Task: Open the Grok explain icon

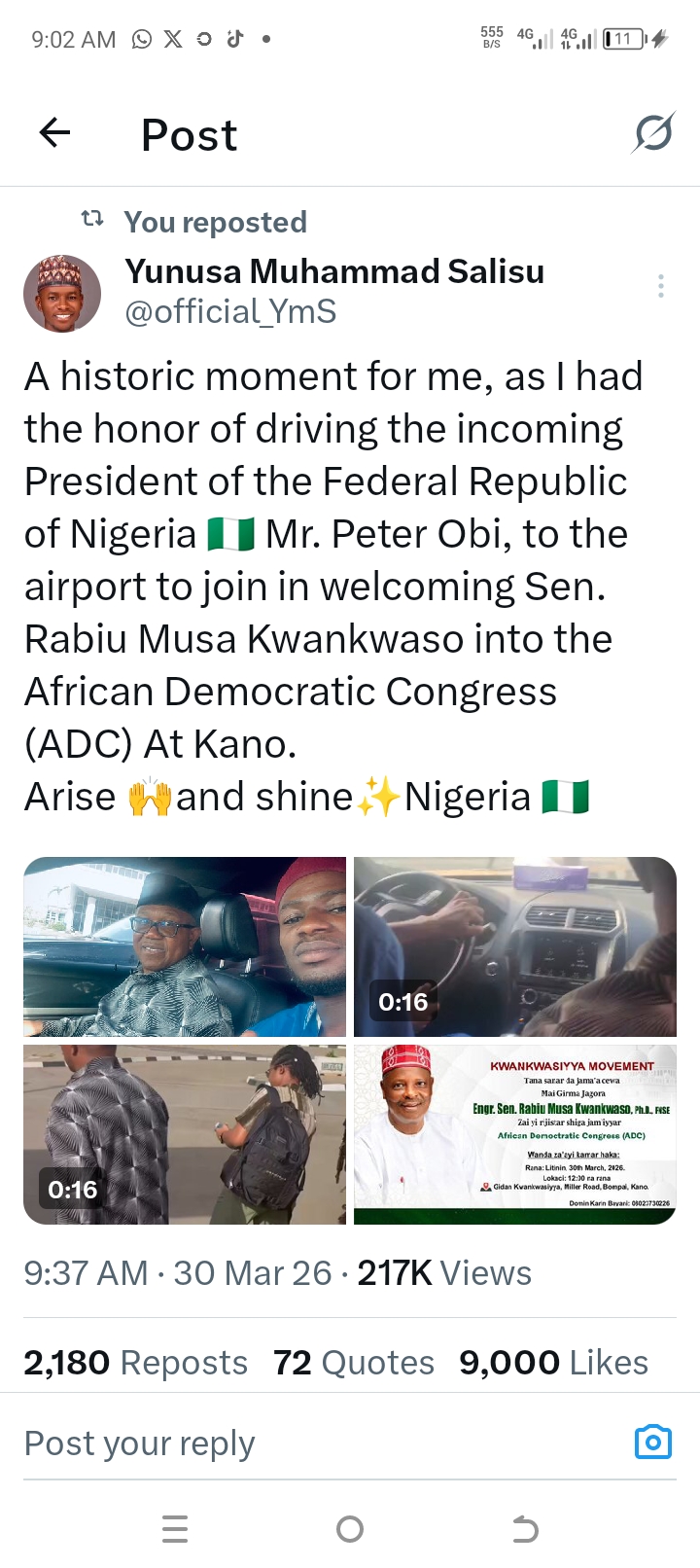Action: point(652,133)
